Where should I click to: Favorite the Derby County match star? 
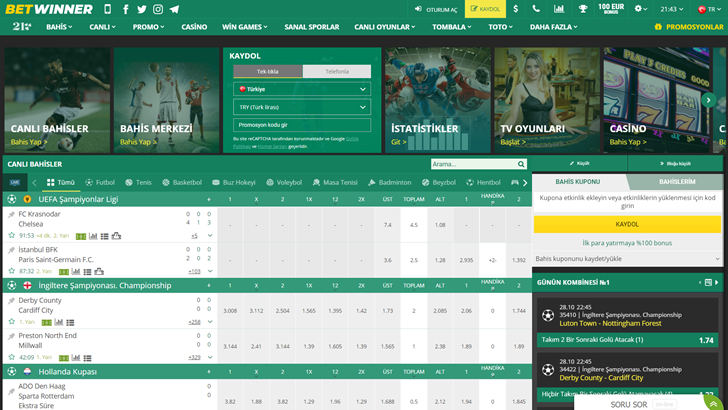pyautogui.click(x=12, y=321)
